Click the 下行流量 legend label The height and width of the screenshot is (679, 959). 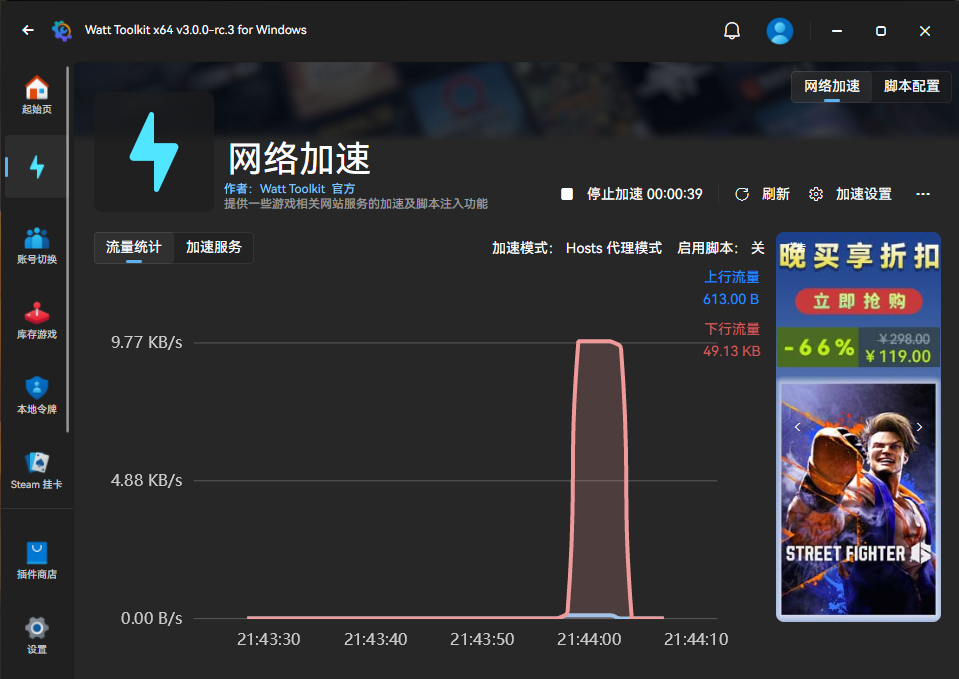731,329
